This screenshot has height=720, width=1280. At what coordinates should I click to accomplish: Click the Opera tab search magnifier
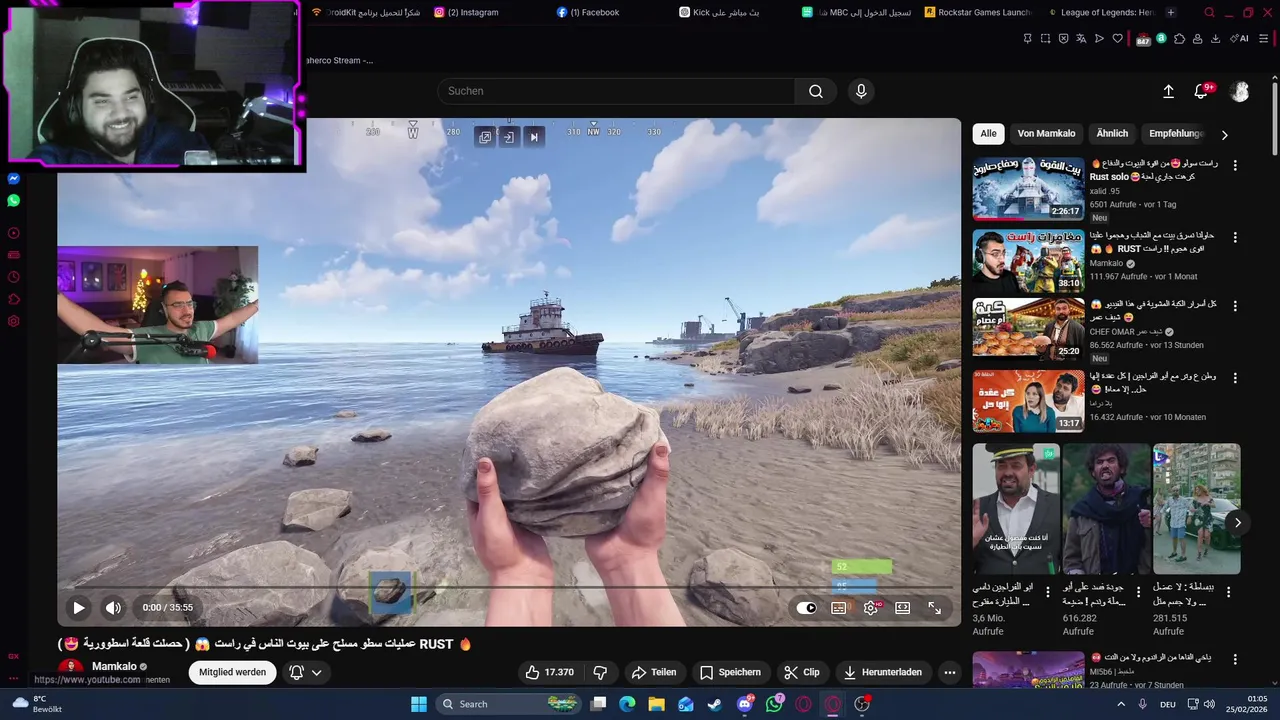(1209, 12)
